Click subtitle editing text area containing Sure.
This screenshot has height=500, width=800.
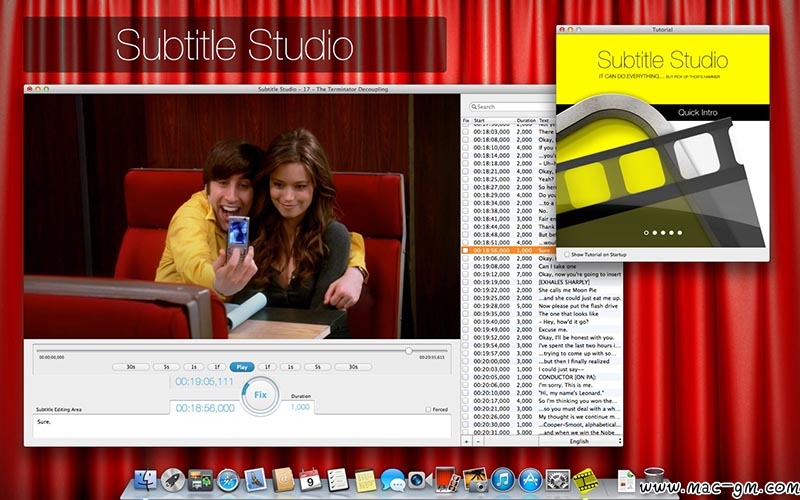[x=242, y=426]
